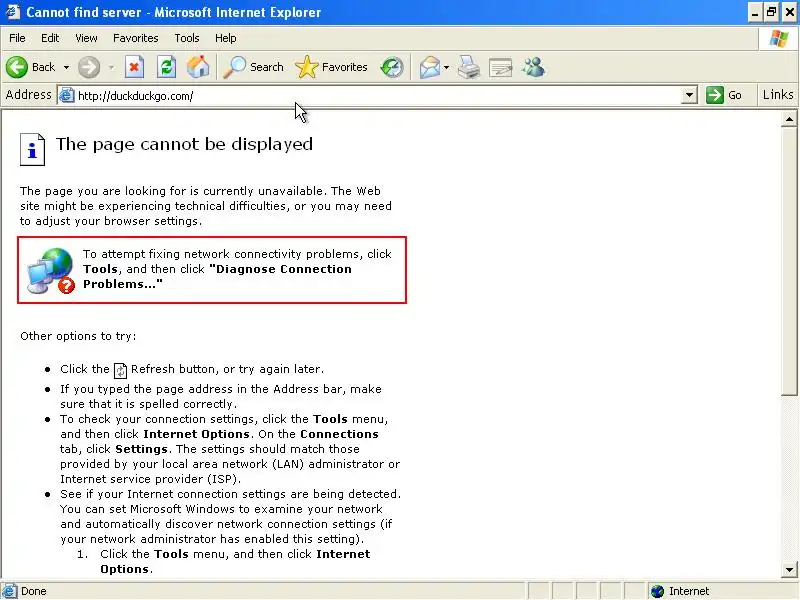Restore down the Internet Explorer window
Image resolution: width=800 pixels, height=600 pixels.
(x=771, y=12)
